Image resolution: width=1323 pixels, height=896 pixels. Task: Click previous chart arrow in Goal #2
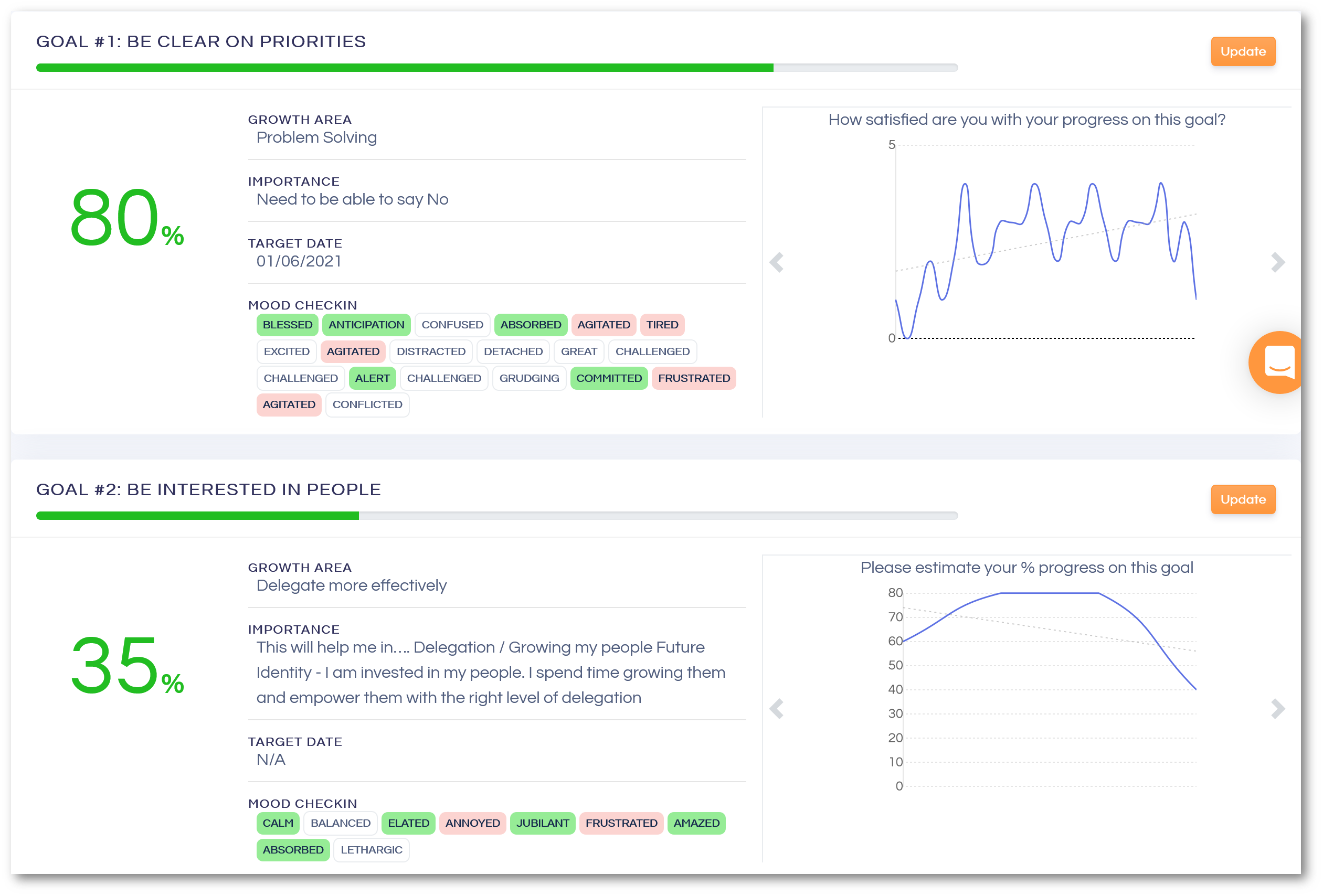coord(777,709)
